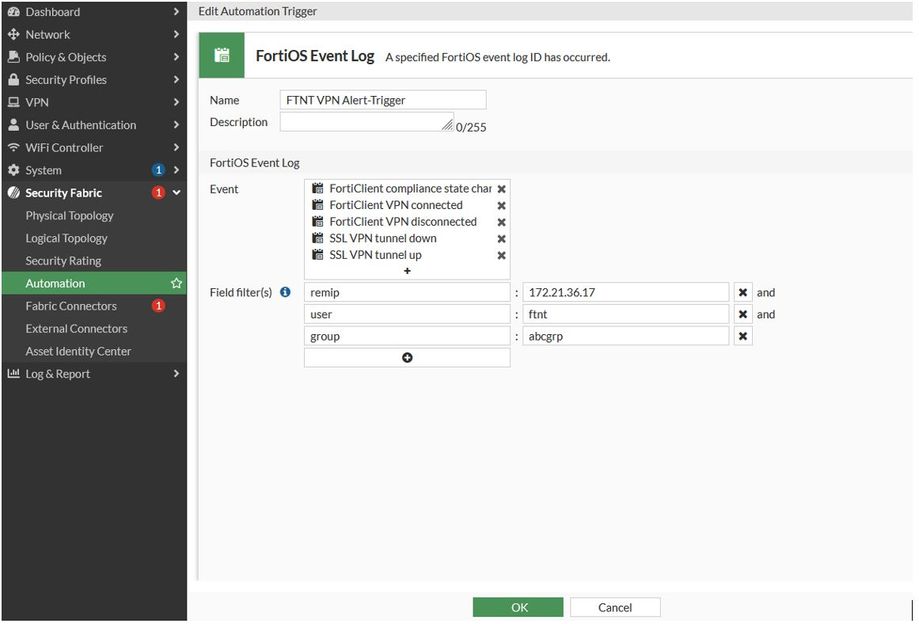Open the Fabric Connectors page
919x624 pixels.
(71, 306)
